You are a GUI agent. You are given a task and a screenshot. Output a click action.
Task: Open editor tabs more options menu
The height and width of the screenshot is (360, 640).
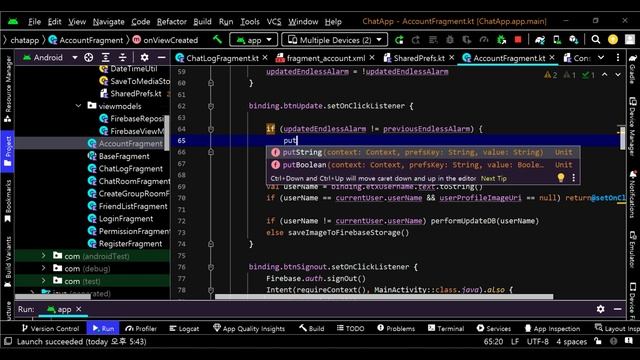point(618,58)
